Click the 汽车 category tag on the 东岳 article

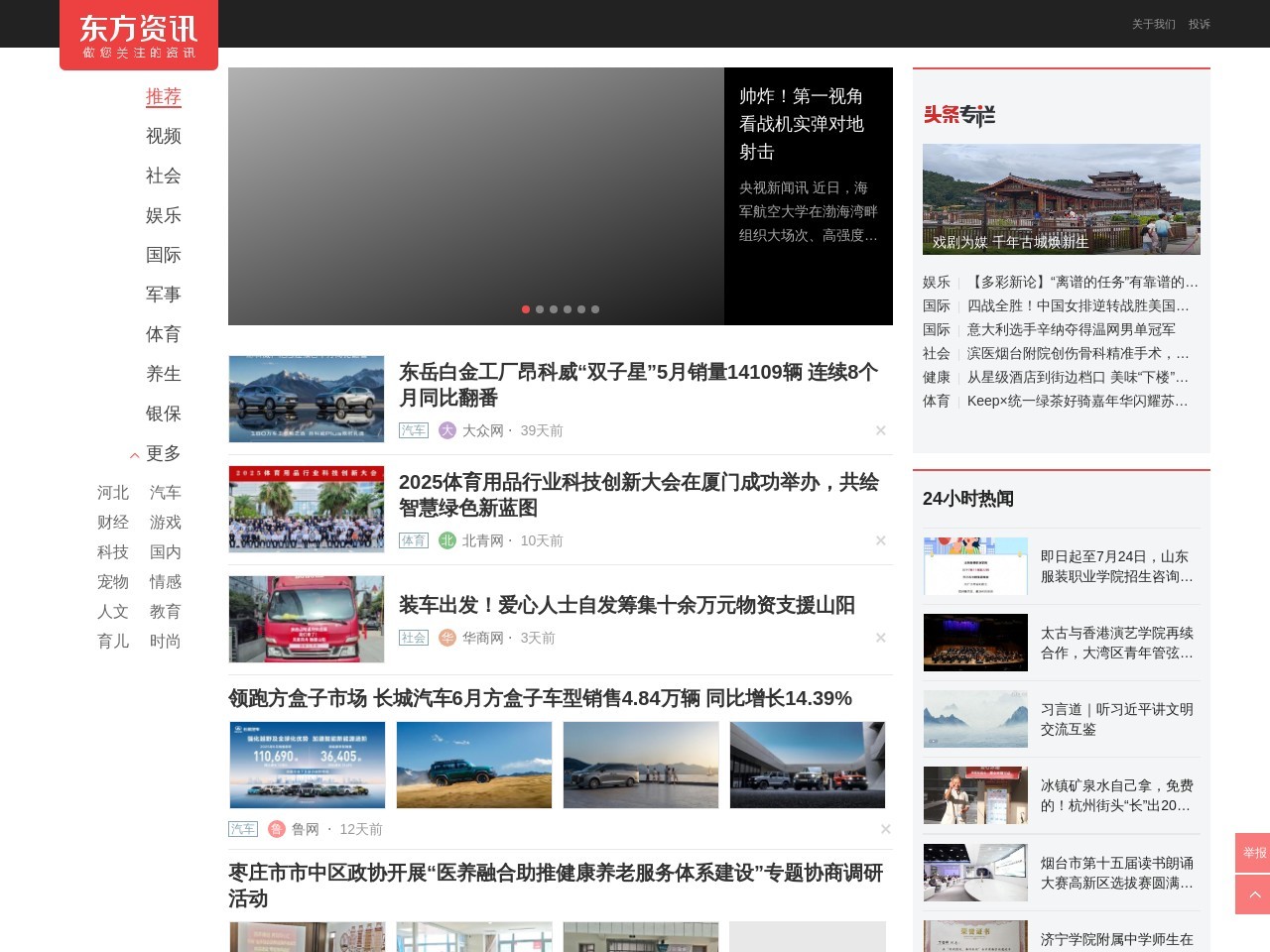point(413,430)
